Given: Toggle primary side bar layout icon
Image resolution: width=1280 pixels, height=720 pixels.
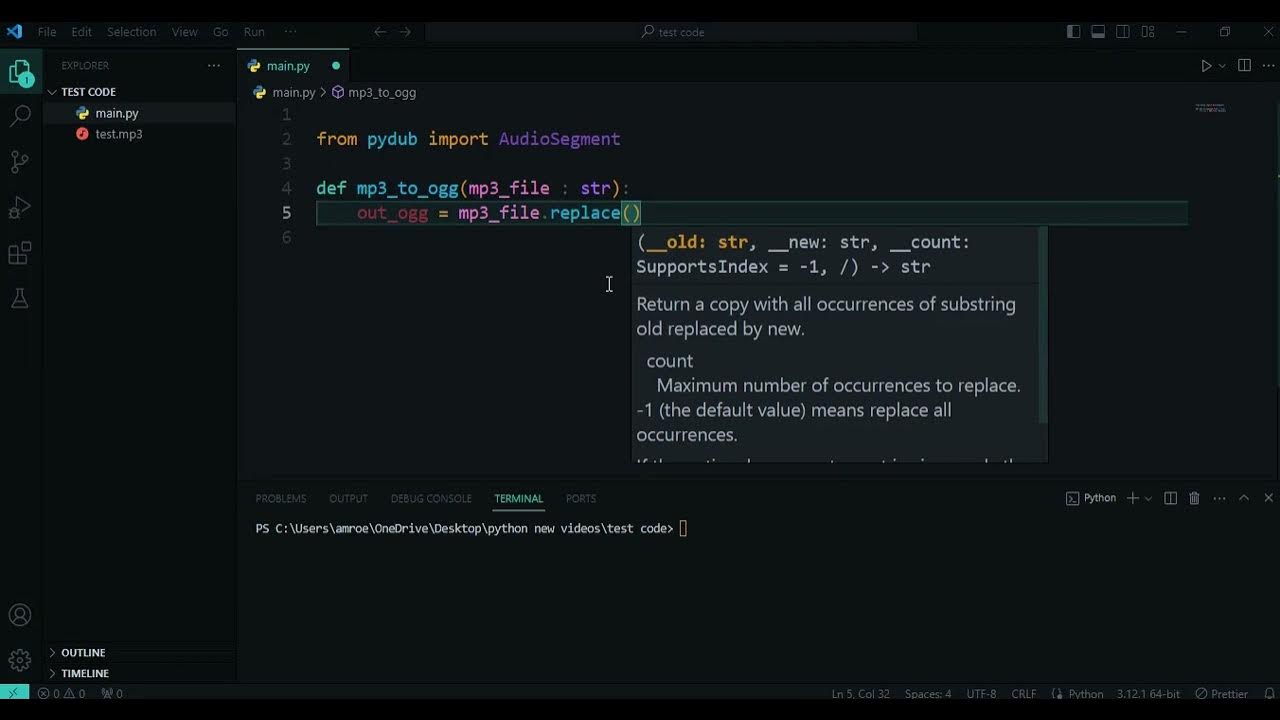Looking at the screenshot, I should pyautogui.click(x=1073, y=32).
